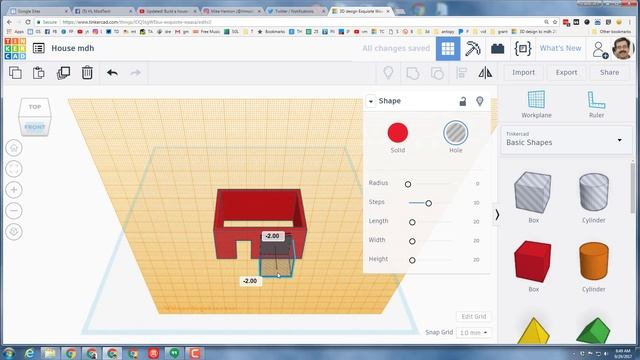The width and height of the screenshot is (640, 360).
Task: Click the Export button
Action: (566, 72)
